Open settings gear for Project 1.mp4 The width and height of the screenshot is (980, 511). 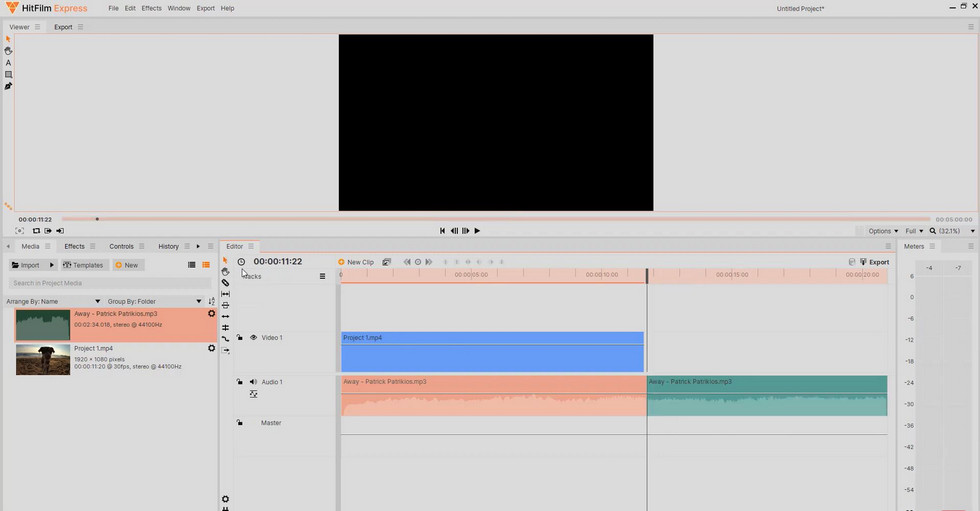(211, 349)
